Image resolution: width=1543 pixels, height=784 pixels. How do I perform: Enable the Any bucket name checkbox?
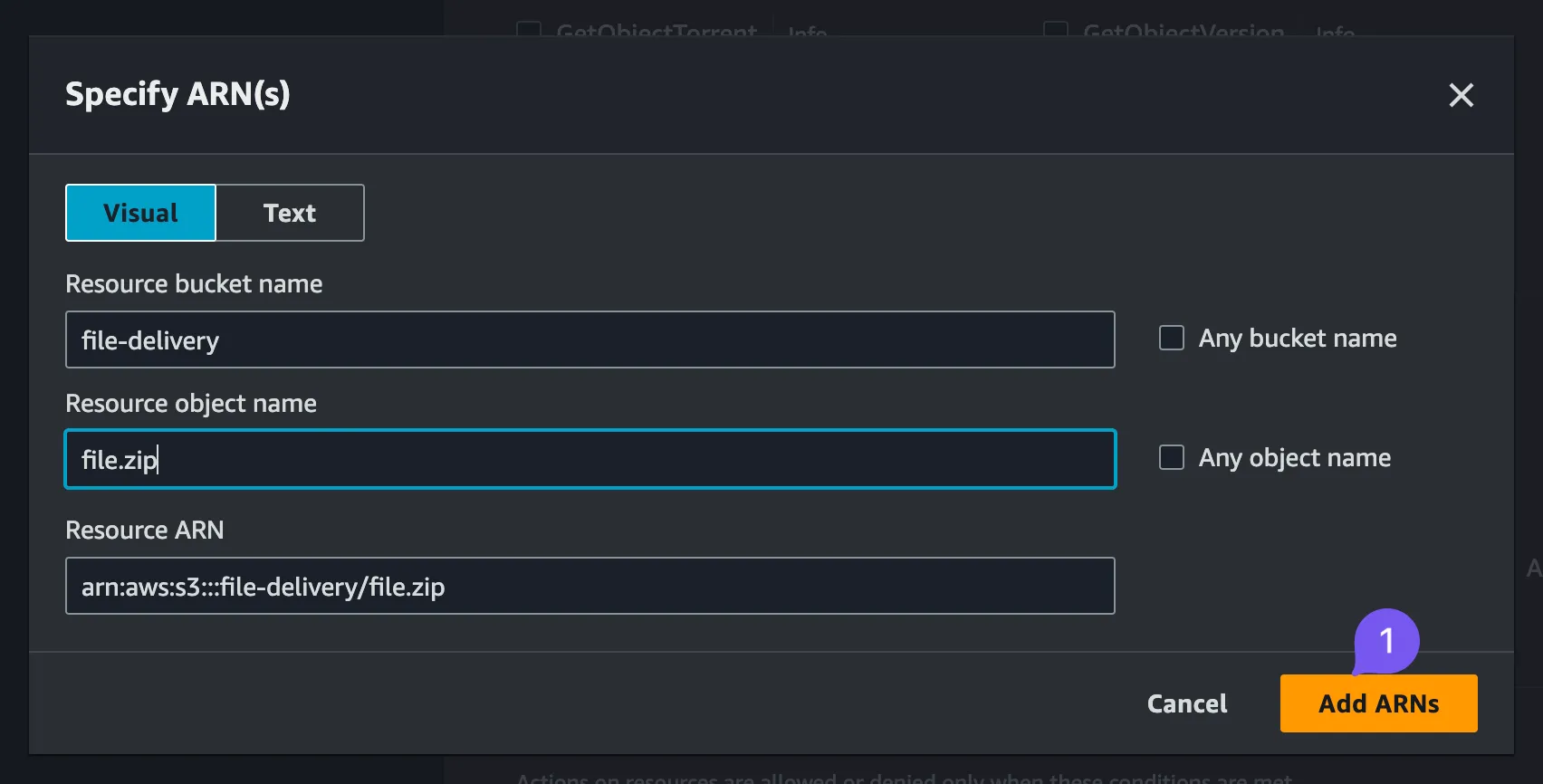pos(1172,338)
